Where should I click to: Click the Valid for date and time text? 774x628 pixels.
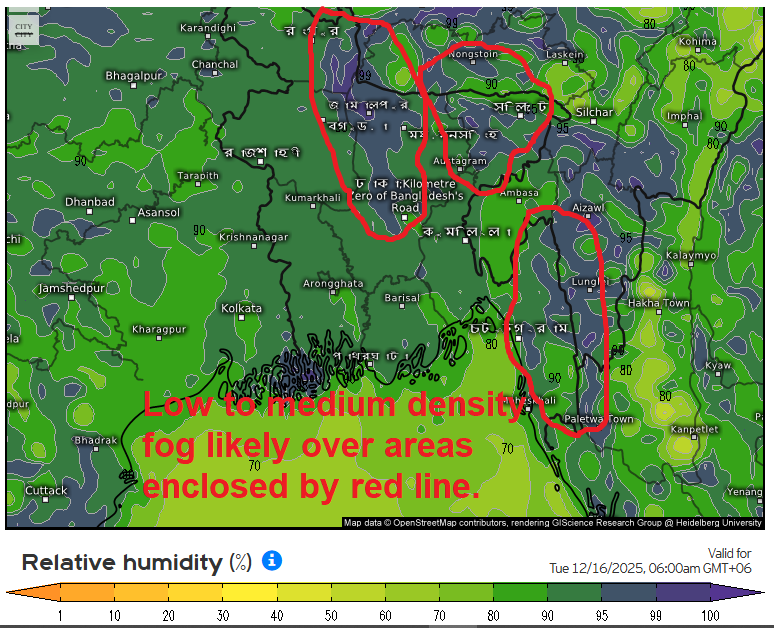(x=650, y=561)
